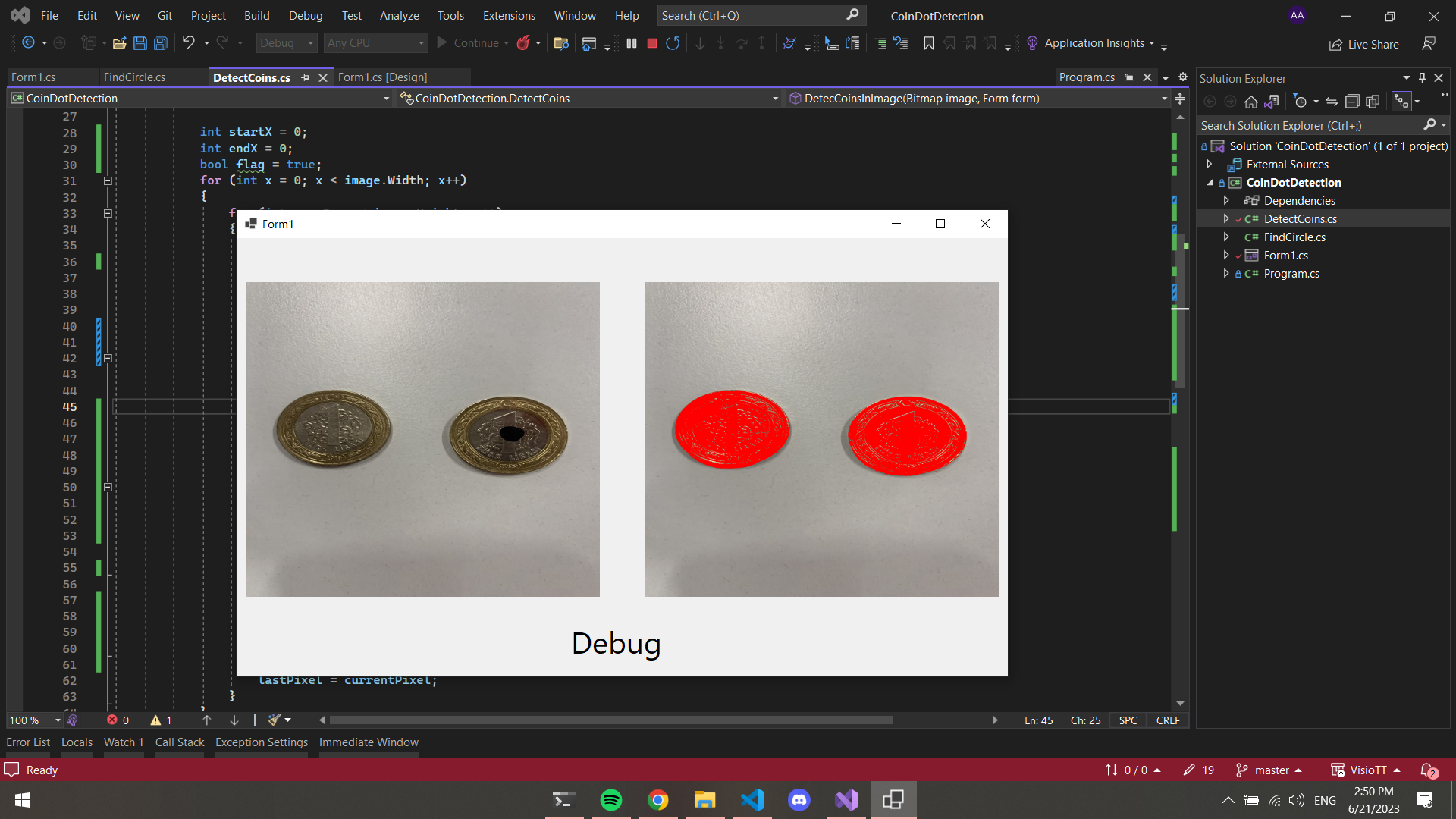Click the Save All icon
The height and width of the screenshot is (819, 1456).
click(x=161, y=43)
